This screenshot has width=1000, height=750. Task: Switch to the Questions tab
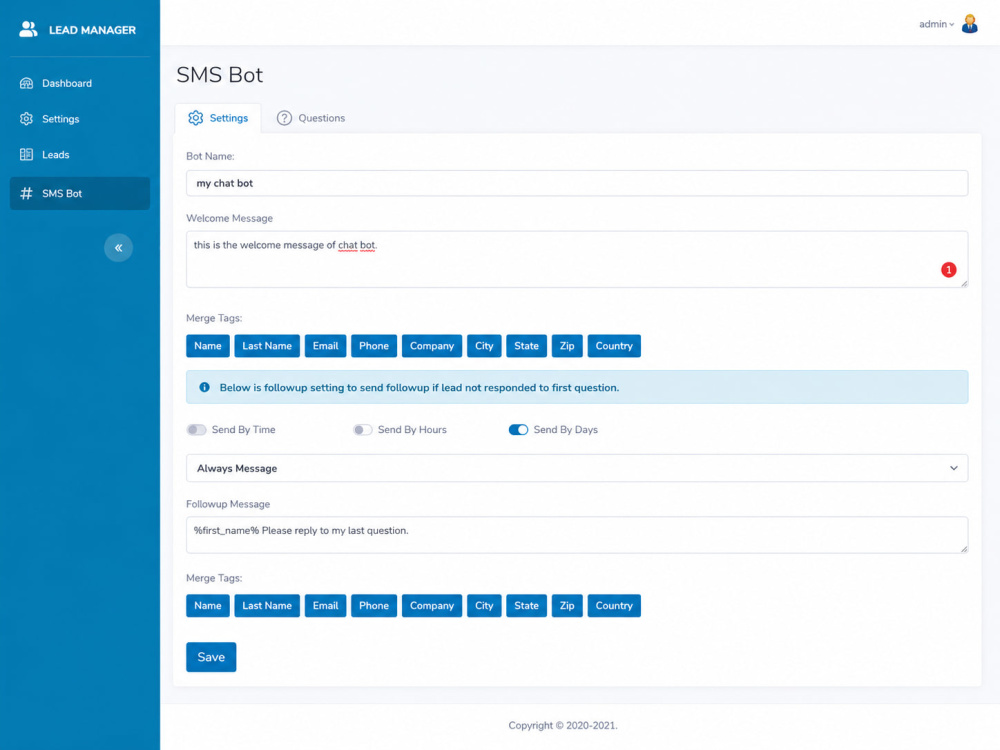point(311,118)
